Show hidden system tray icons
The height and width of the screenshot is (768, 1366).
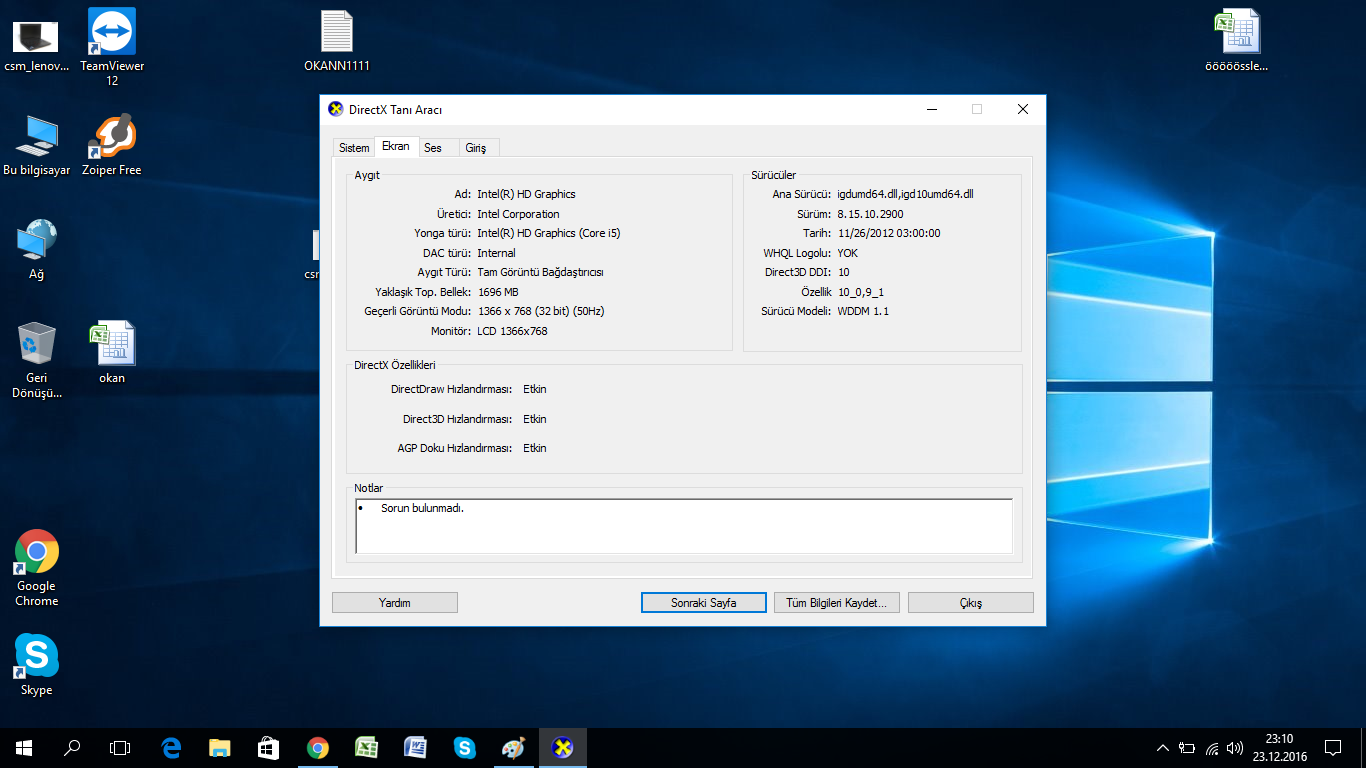coord(1163,747)
